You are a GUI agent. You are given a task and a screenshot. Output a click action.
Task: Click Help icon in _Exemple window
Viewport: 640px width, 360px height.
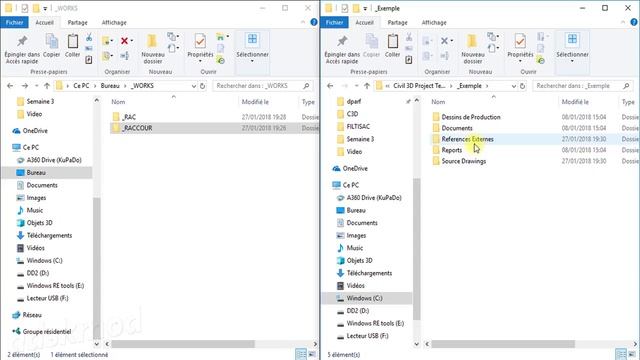tap(634, 22)
